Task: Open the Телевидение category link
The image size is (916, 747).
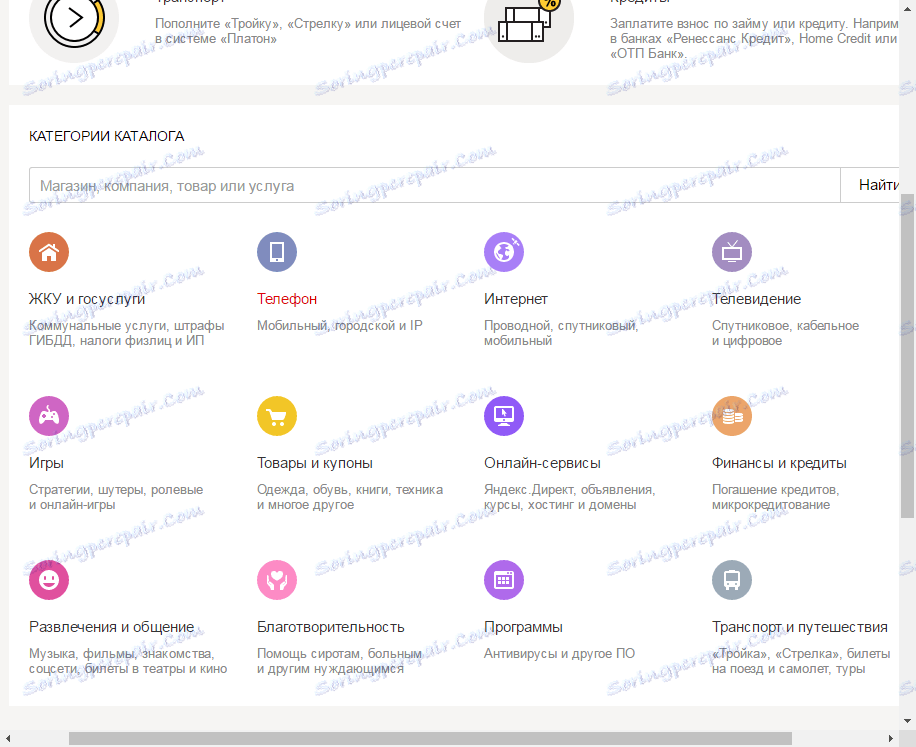Action: pyautogui.click(x=757, y=299)
